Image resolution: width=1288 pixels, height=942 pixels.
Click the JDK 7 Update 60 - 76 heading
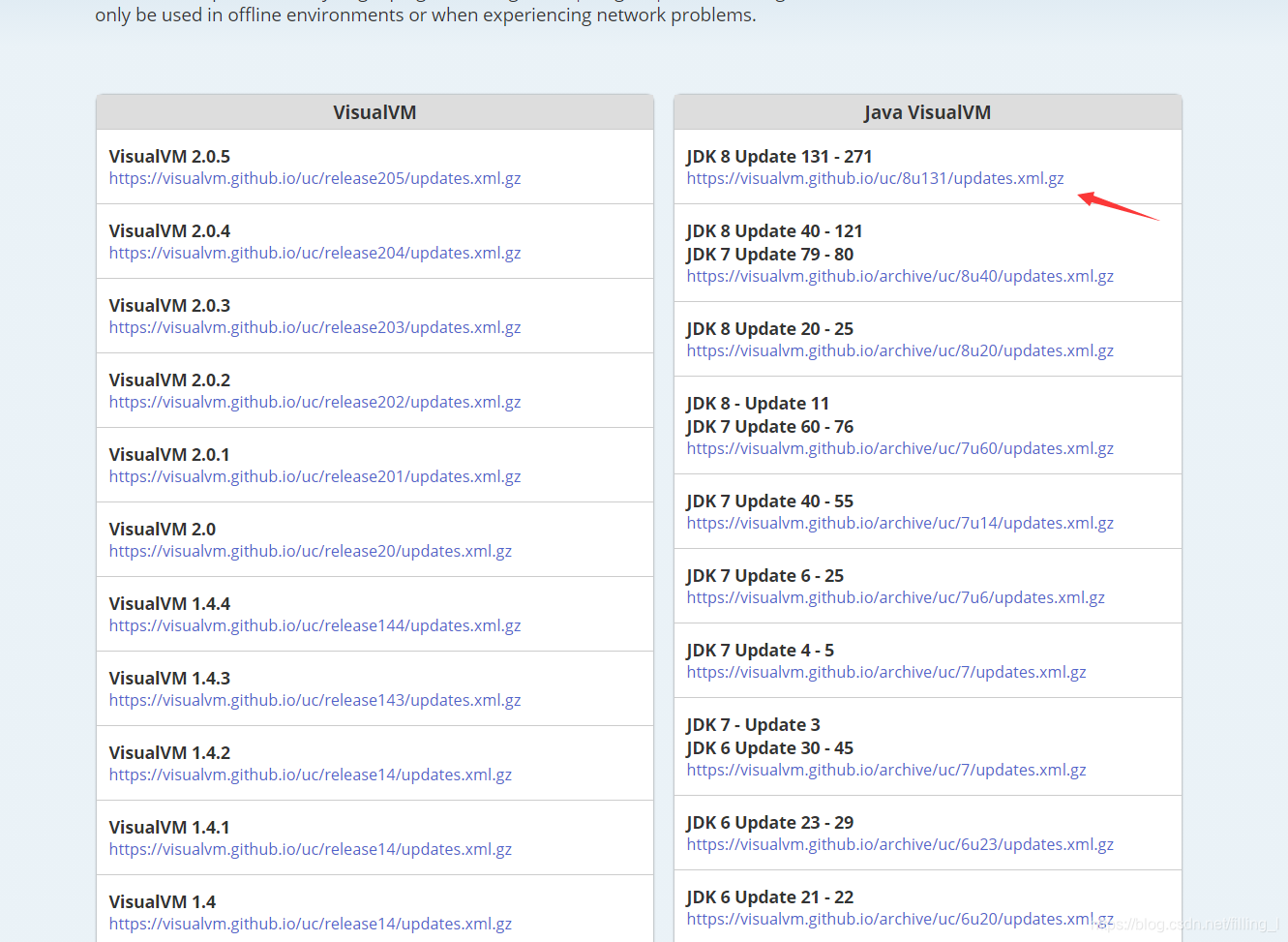(770, 426)
